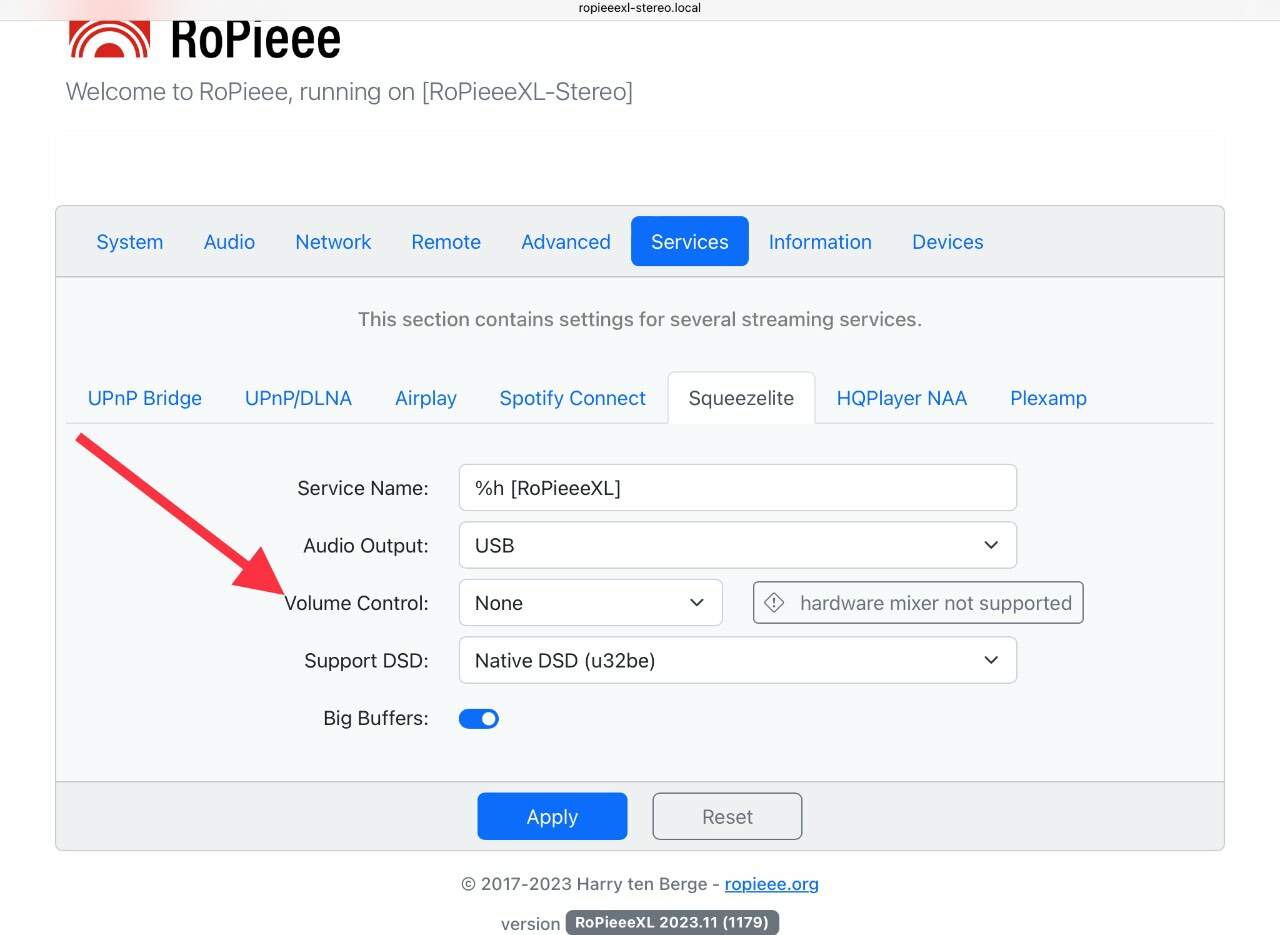Select the Squeezelite sub-tab
The height and width of the screenshot is (935, 1280).
(741, 398)
